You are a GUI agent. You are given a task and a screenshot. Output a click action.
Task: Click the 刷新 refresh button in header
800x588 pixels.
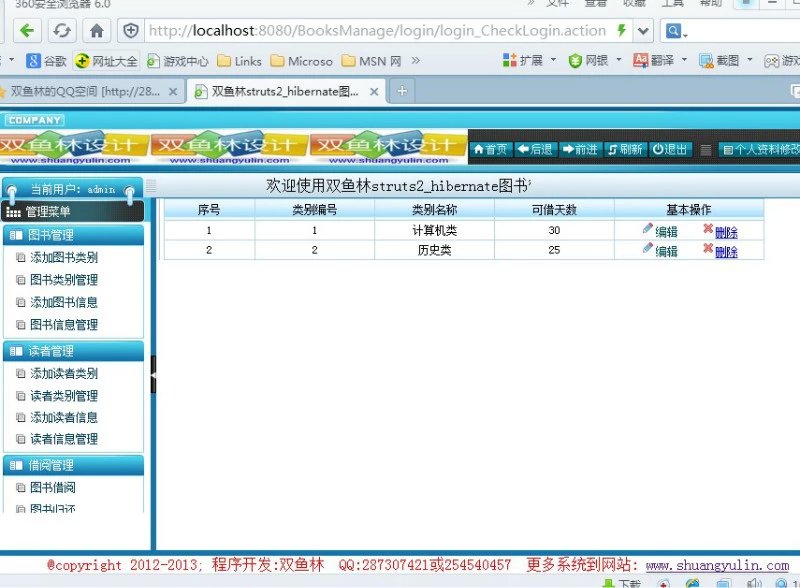tap(626, 150)
